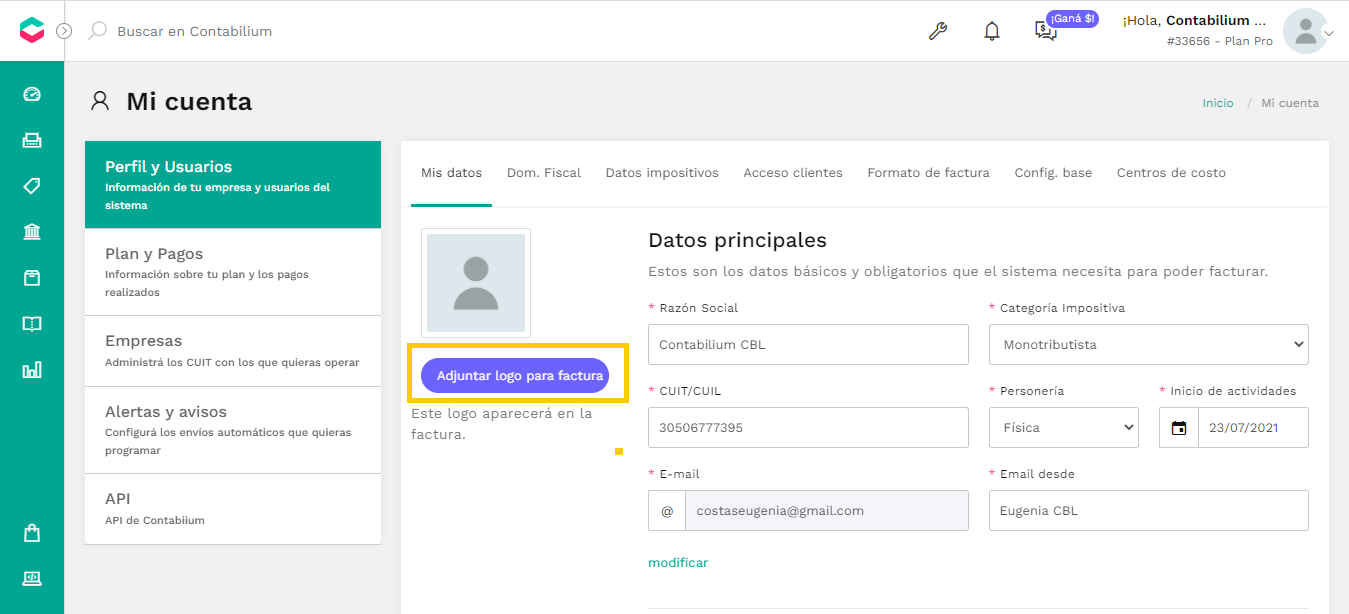This screenshot has width=1349, height=614.
Task: Switch to the 'Mis datos' tab
Action: click(451, 173)
